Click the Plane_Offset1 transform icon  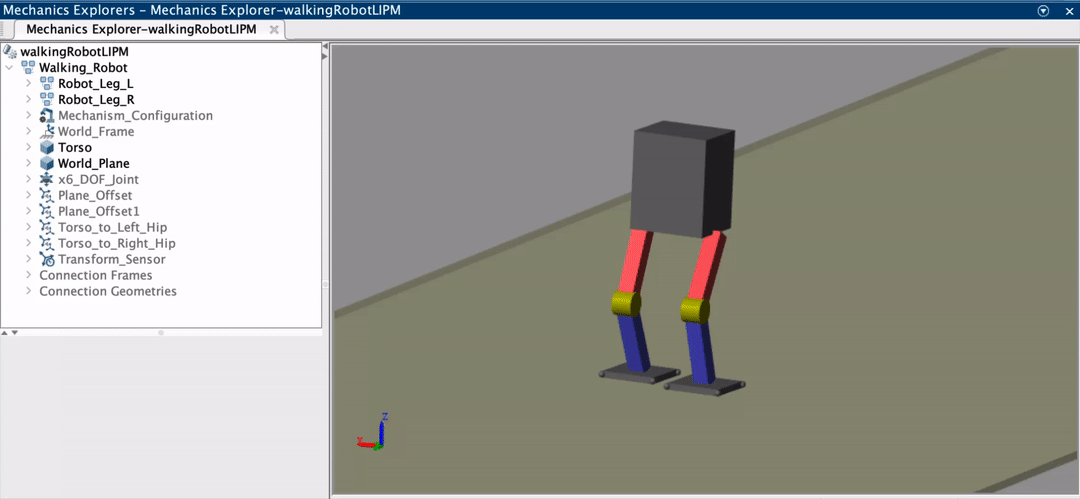47,211
